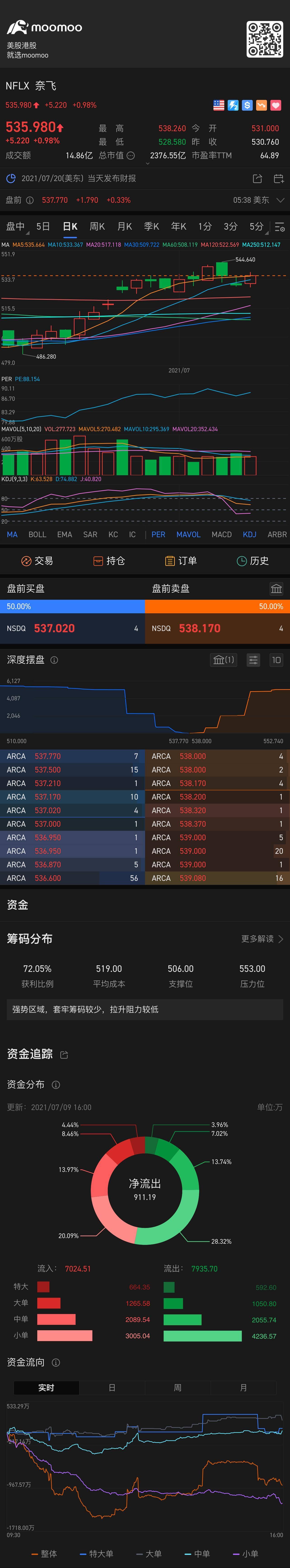Toggle the KC indicator

(x=113, y=534)
